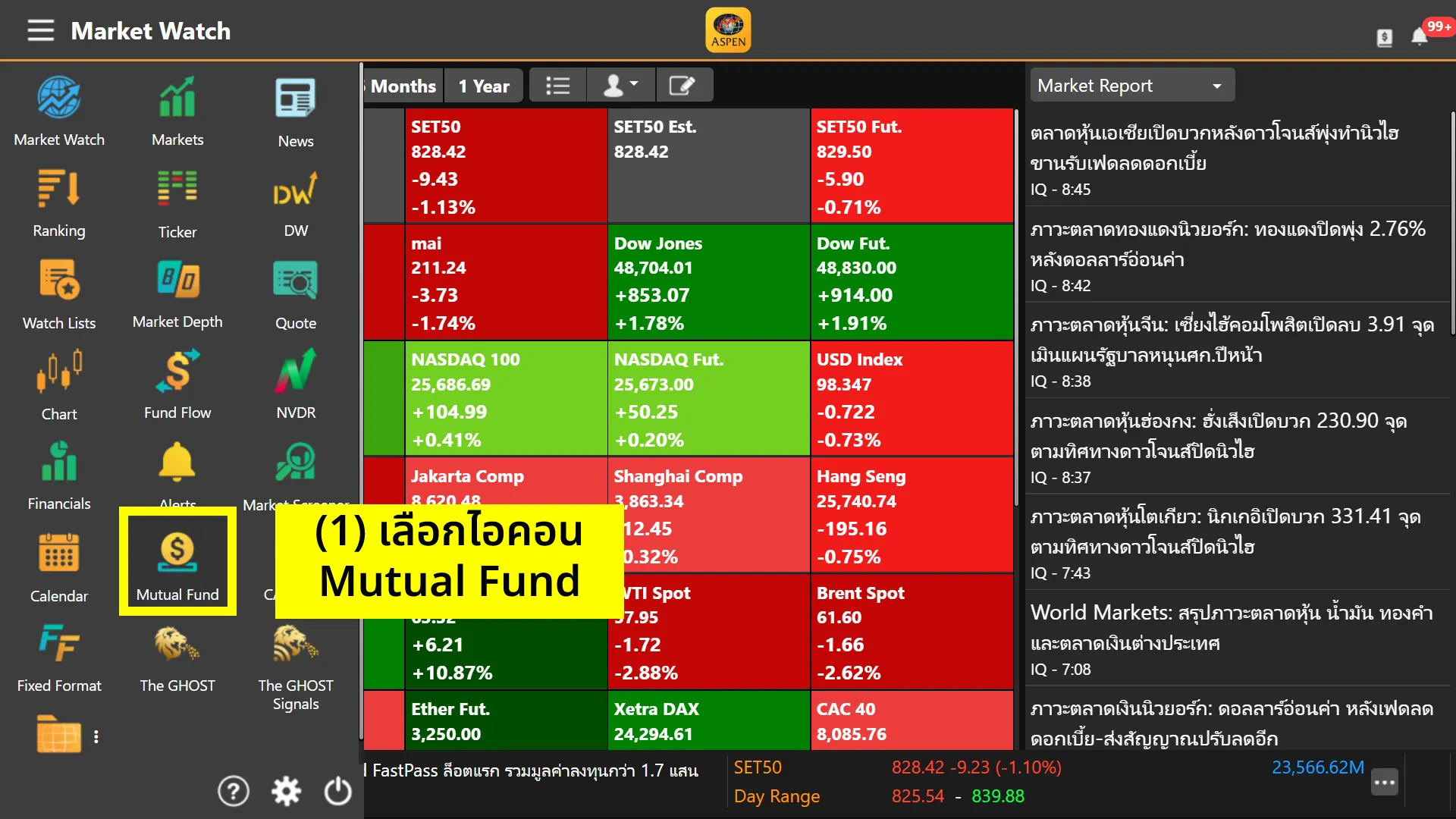The image size is (1456, 819).
Task: Click the power logout icon
Action: click(x=338, y=791)
